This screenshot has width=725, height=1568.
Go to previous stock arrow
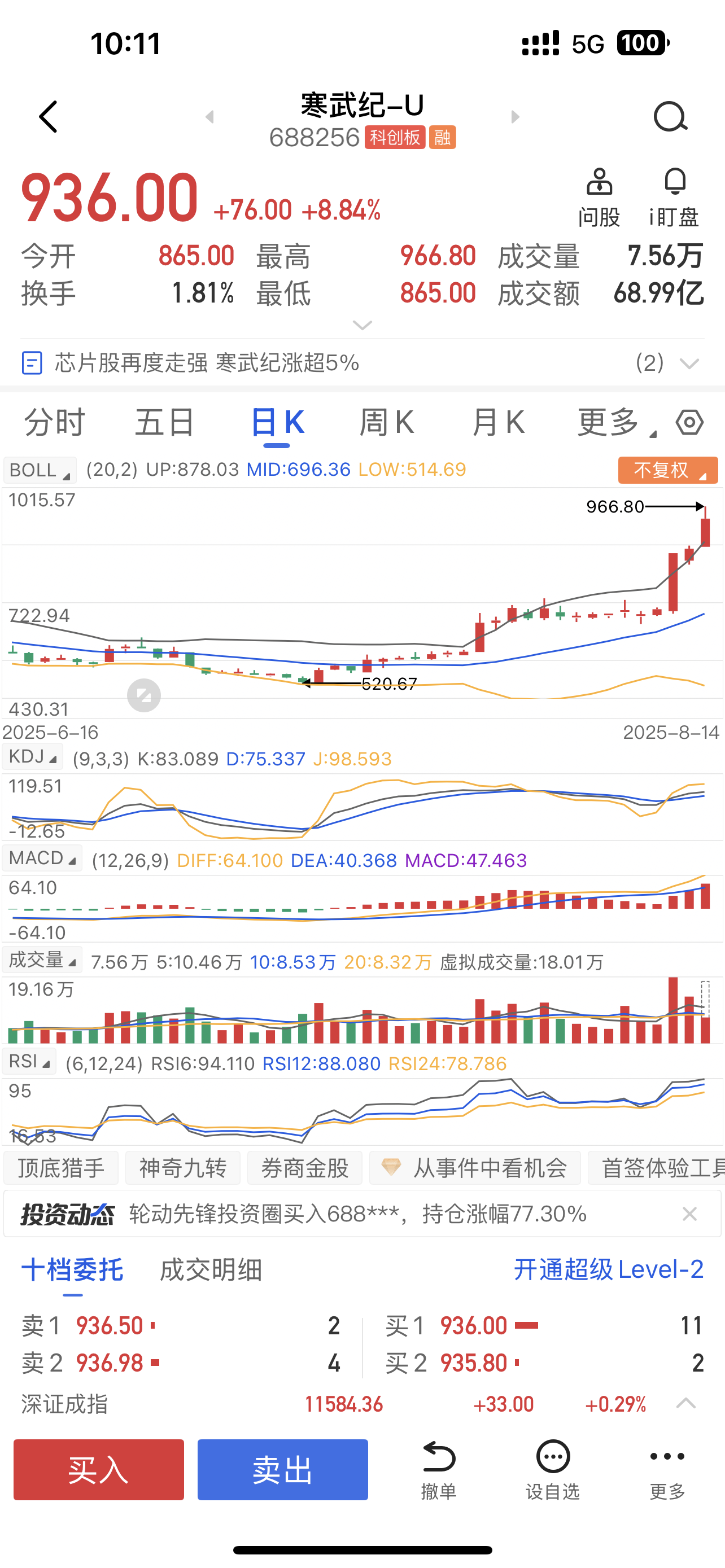[210, 116]
